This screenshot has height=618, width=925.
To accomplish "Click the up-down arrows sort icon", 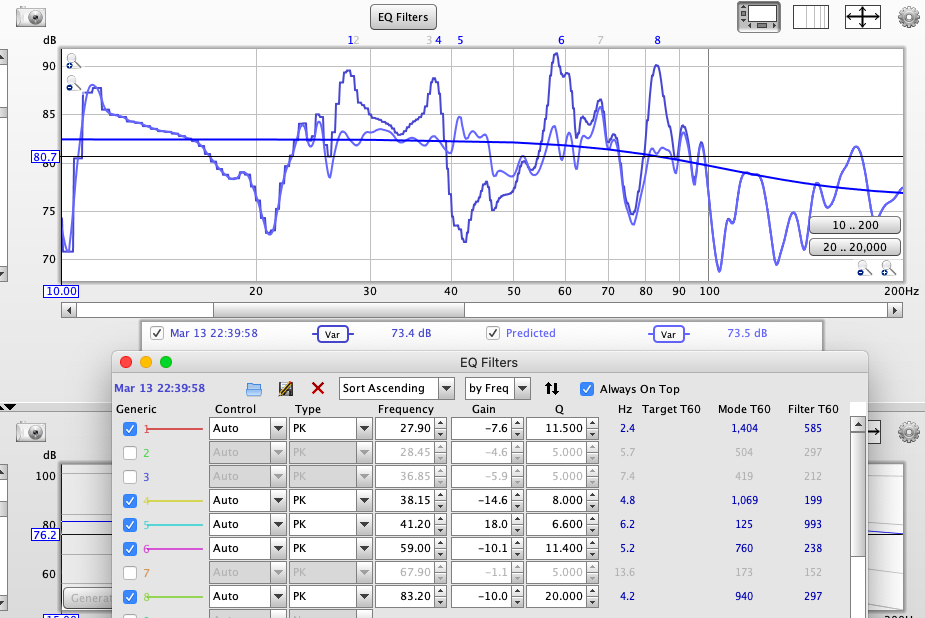I will tap(552, 388).
